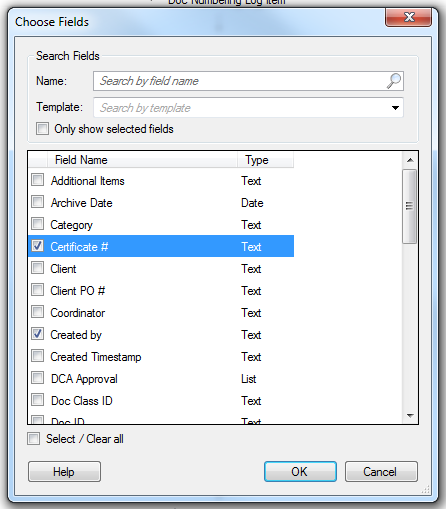Open Help for Choose Fields
The width and height of the screenshot is (446, 509).
click(x=64, y=472)
